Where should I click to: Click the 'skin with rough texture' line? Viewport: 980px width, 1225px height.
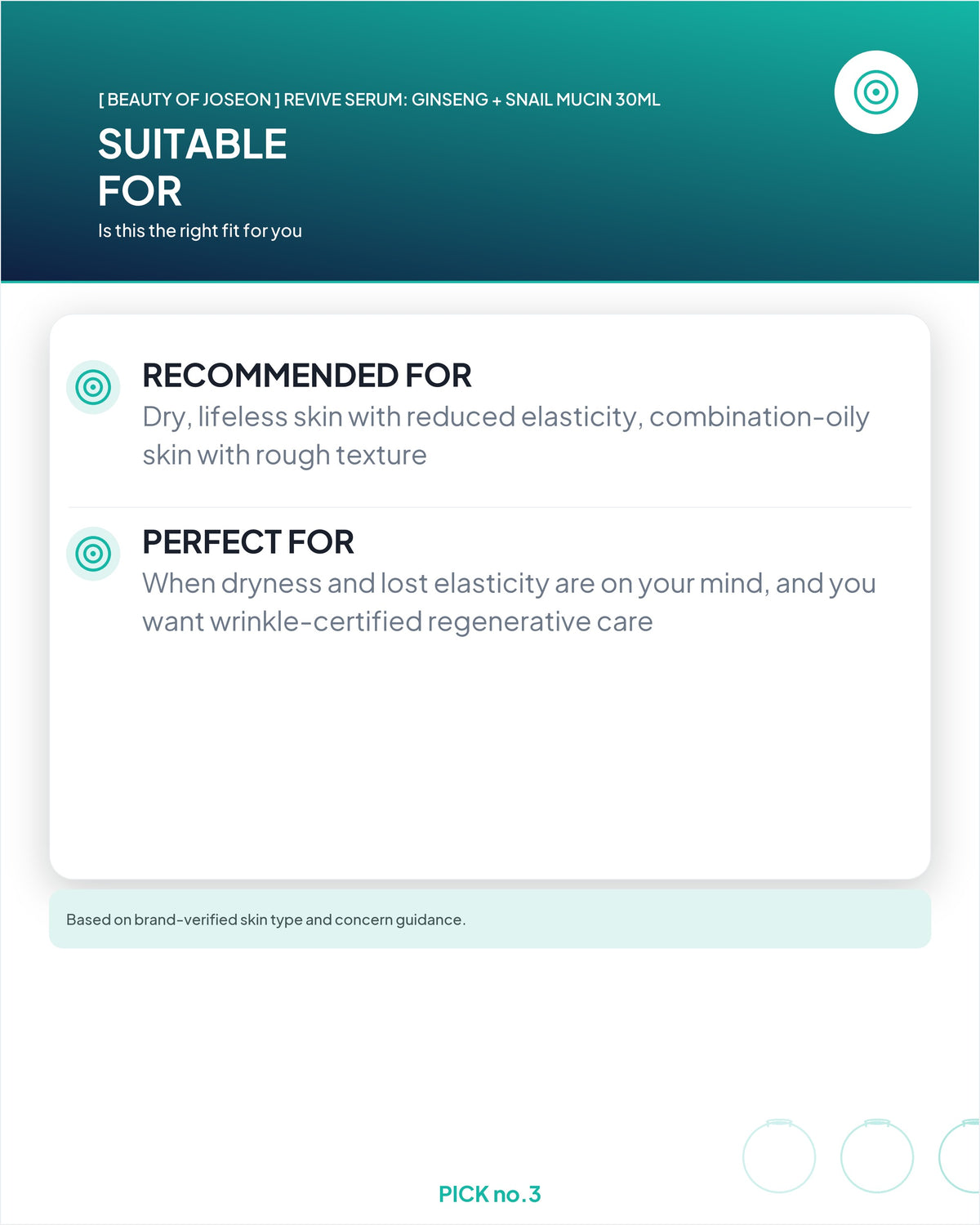(x=284, y=455)
